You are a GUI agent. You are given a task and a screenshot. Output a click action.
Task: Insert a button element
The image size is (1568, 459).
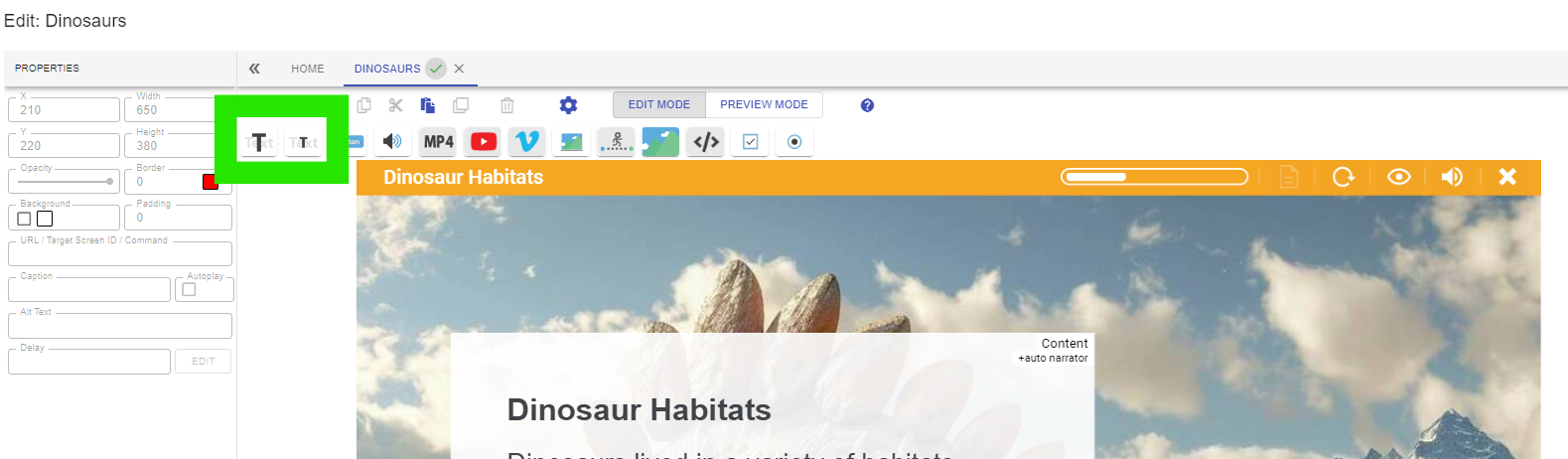[x=356, y=142]
